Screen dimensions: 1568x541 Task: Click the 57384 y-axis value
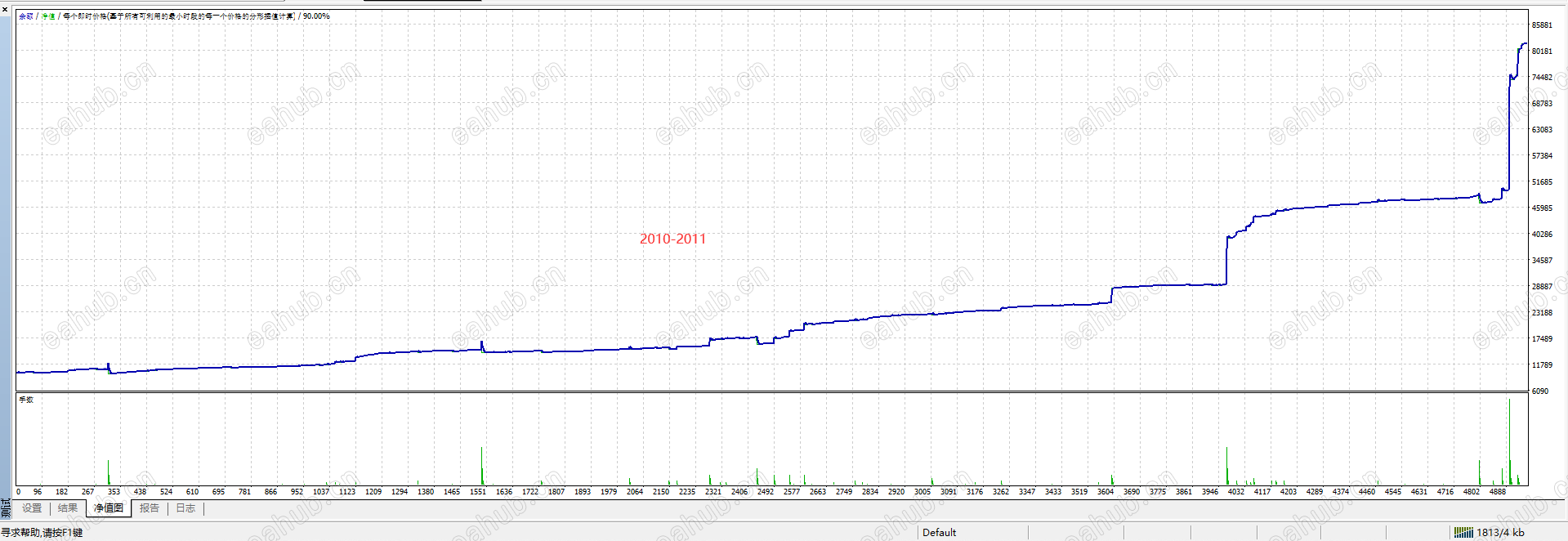1542,156
